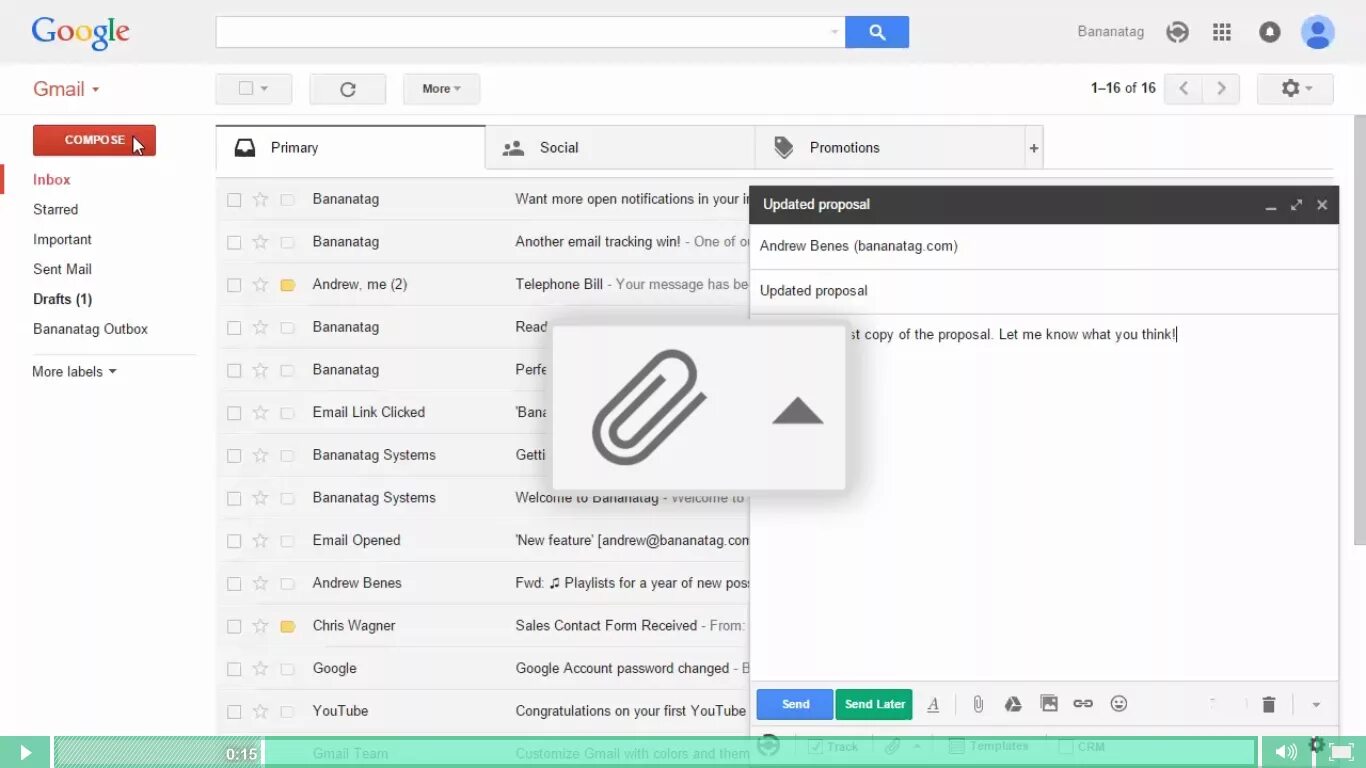This screenshot has height=768, width=1366.
Task: Open the Google apps grid
Action: (1222, 32)
